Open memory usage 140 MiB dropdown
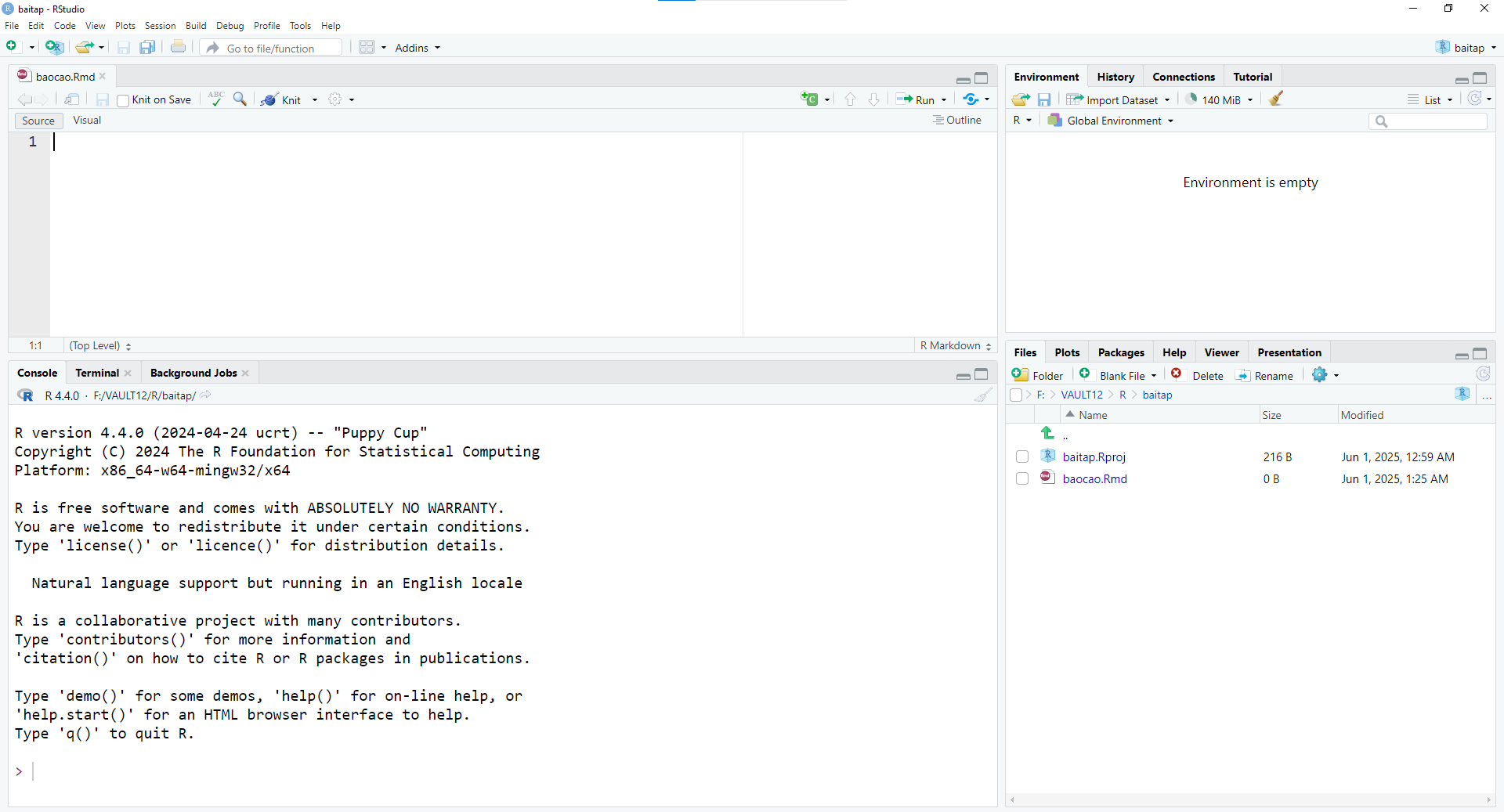Screen dimensions: 1504x812 [x=1219, y=99]
